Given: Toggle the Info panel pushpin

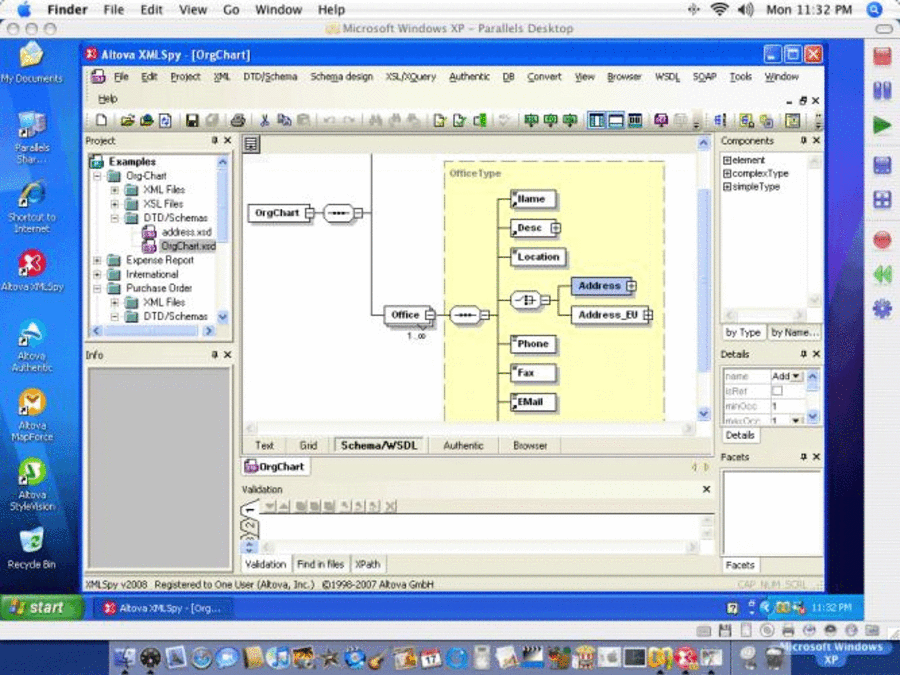Looking at the screenshot, I should click(x=215, y=355).
